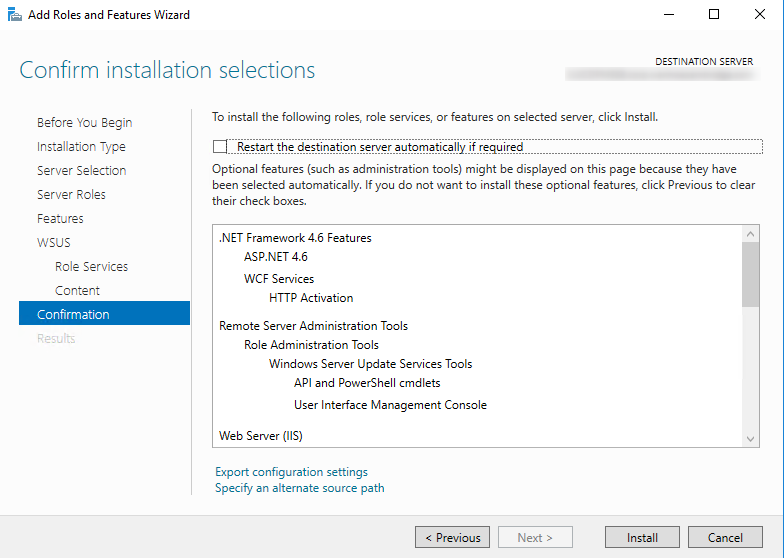784x558 pixels.
Task: Click Export configuration settings link
Action: (292, 472)
